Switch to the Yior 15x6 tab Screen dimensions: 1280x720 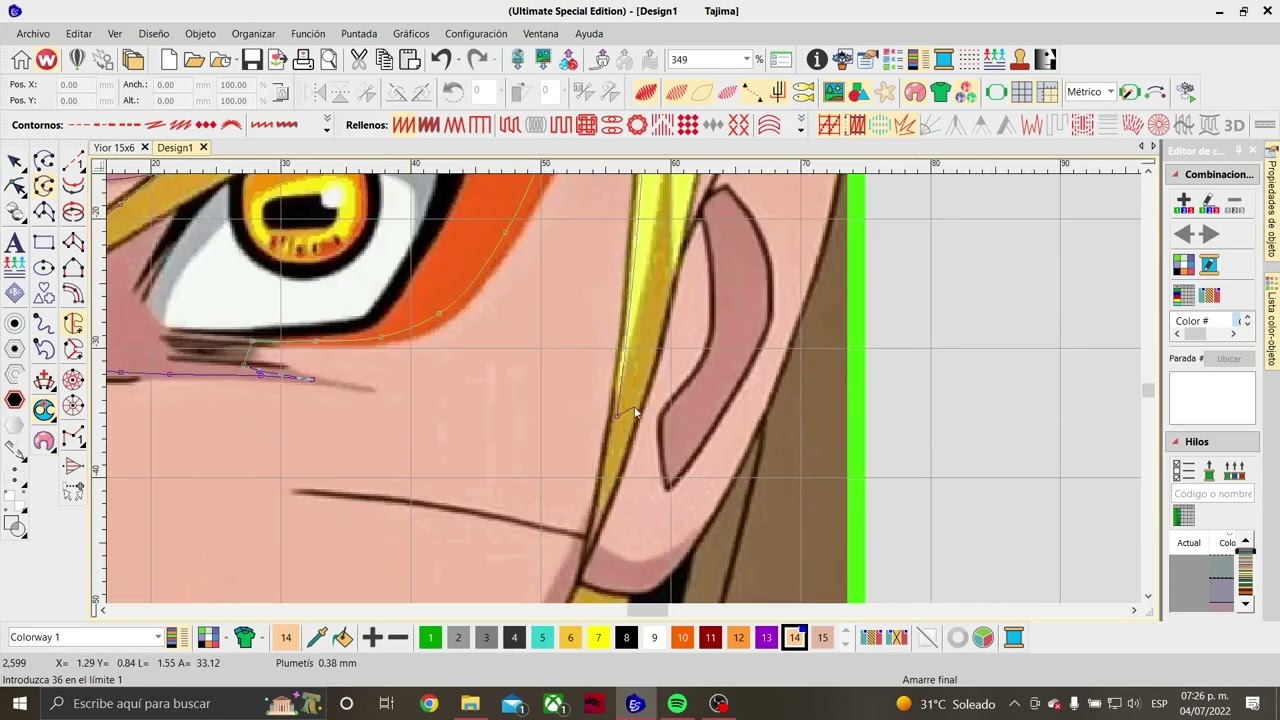[114, 148]
